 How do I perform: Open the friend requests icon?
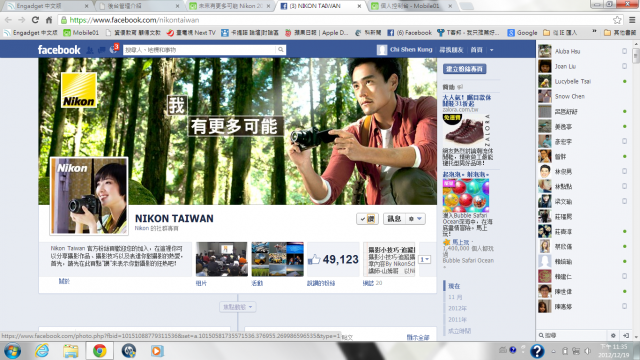click(x=90, y=50)
